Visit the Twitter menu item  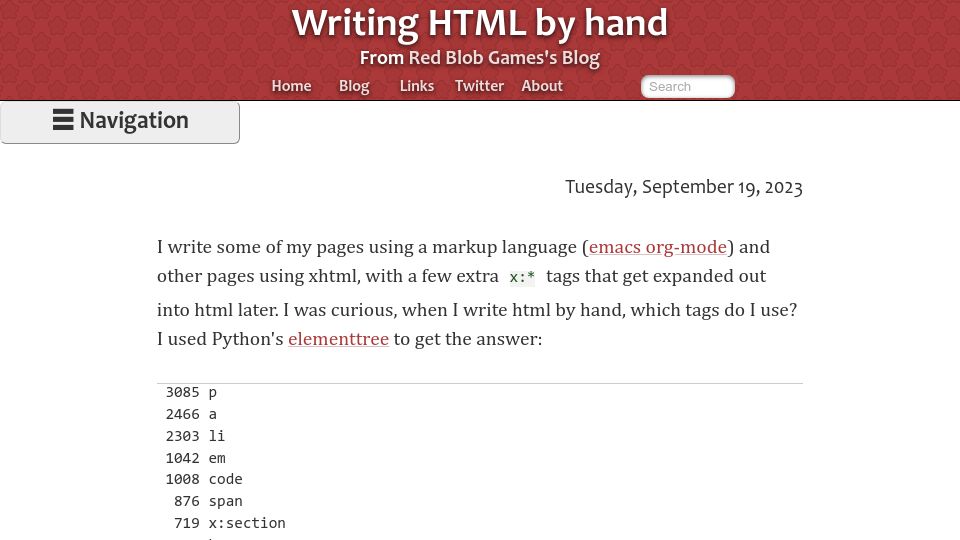(x=479, y=86)
